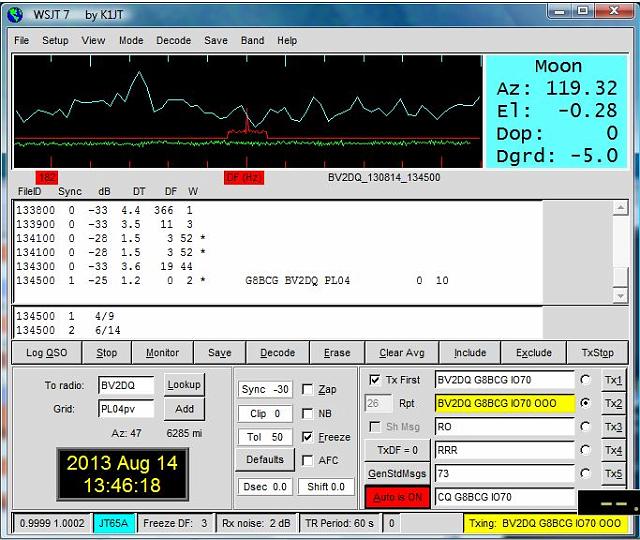
Task: Open the Decode menu
Action: tap(173, 40)
